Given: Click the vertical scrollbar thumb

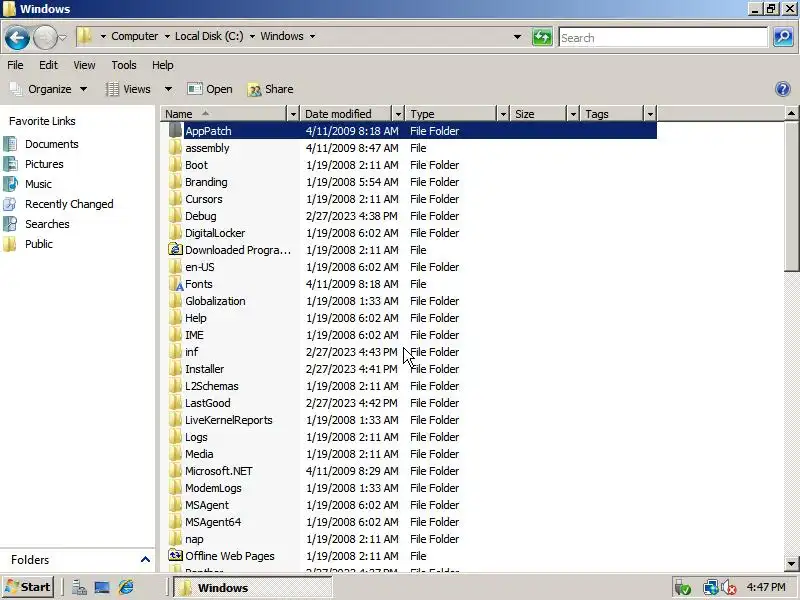Looking at the screenshot, I should point(791,196).
